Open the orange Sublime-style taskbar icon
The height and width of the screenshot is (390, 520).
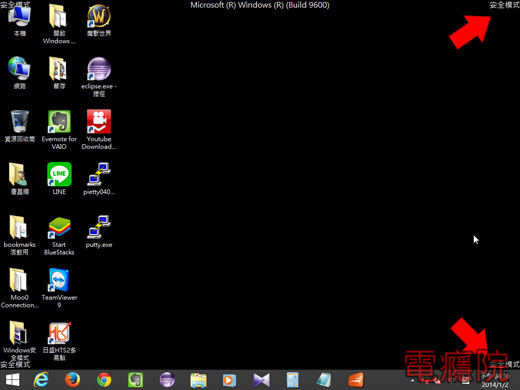click(x=356, y=380)
